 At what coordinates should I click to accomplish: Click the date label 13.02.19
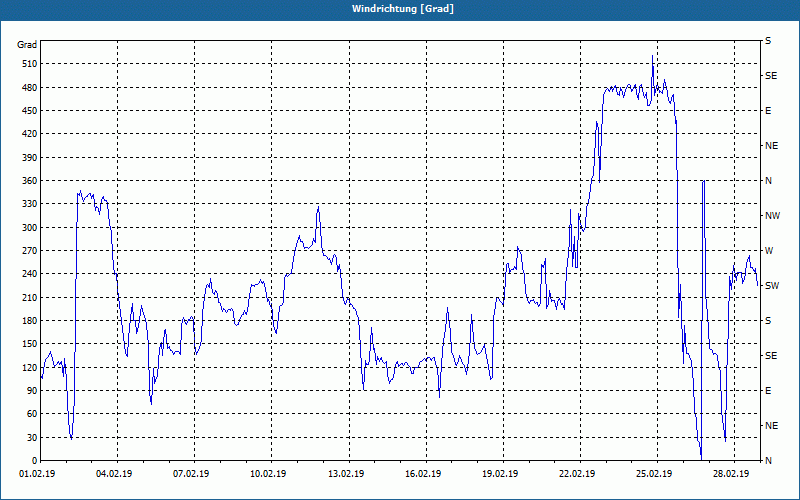346,474
